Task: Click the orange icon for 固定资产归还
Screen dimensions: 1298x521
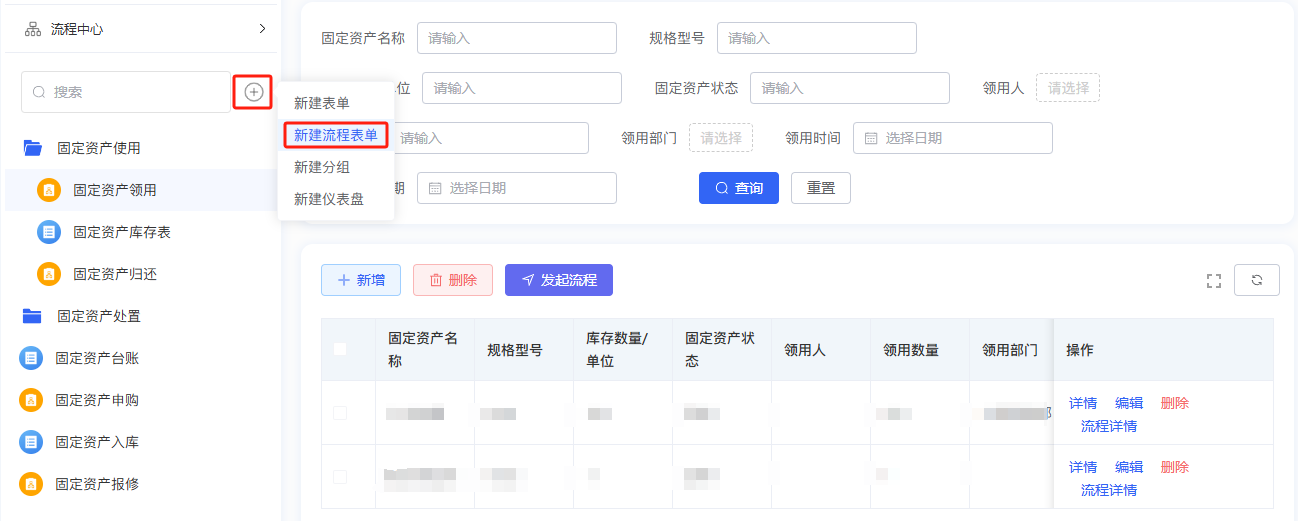Action: (x=48, y=274)
